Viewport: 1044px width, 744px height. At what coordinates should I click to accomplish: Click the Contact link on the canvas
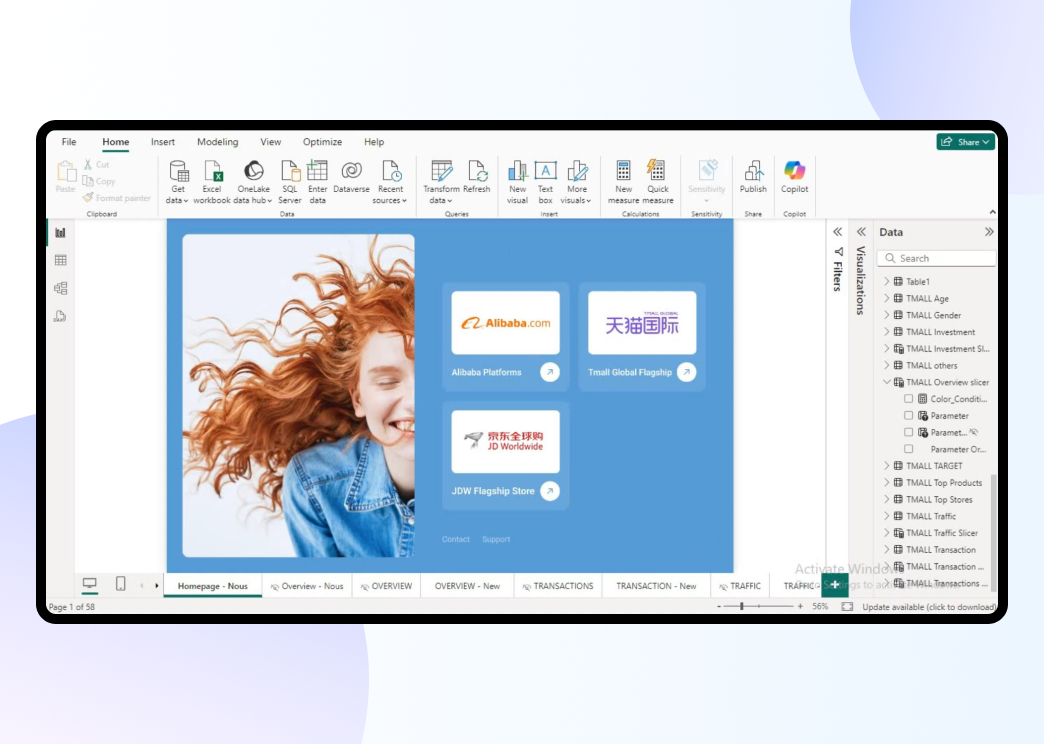point(456,540)
